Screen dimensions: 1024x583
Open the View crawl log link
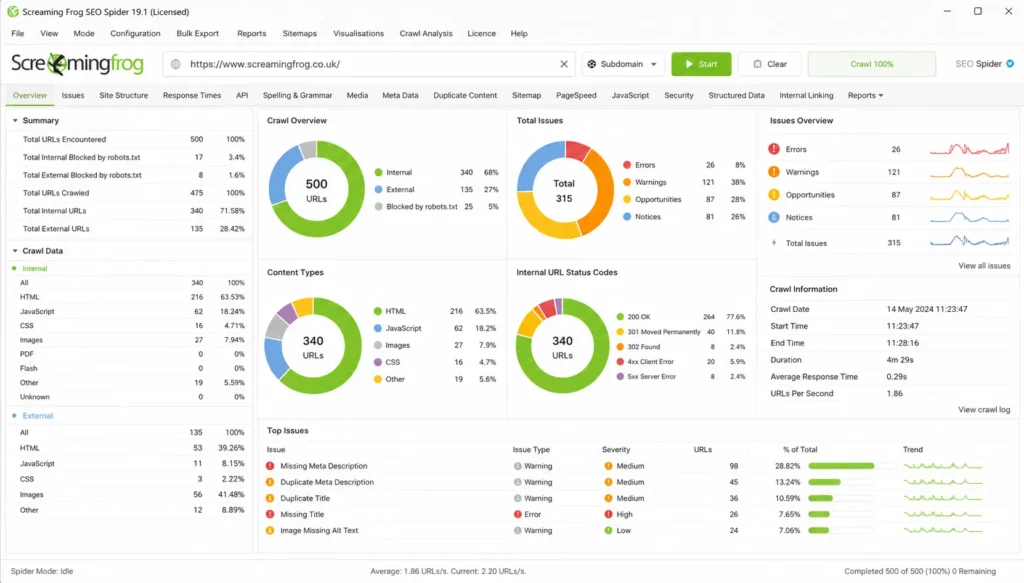[984, 410]
